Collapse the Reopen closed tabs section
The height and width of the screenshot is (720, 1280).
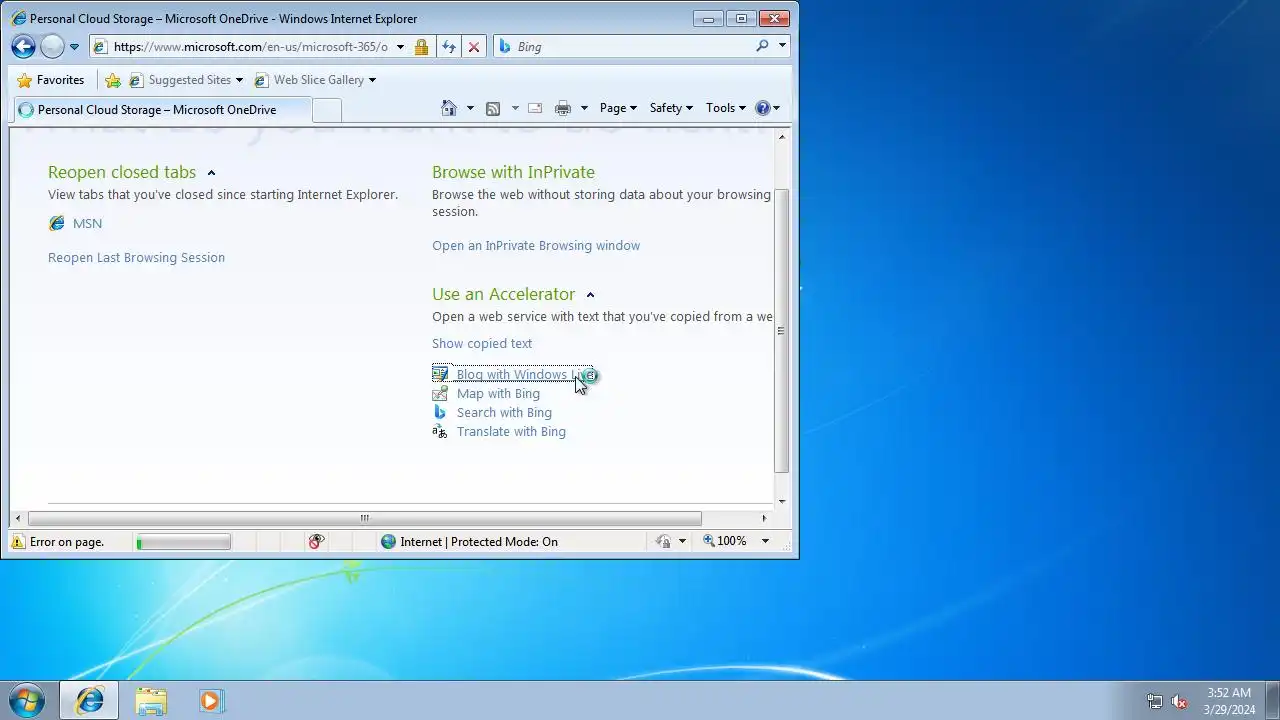(x=211, y=173)
